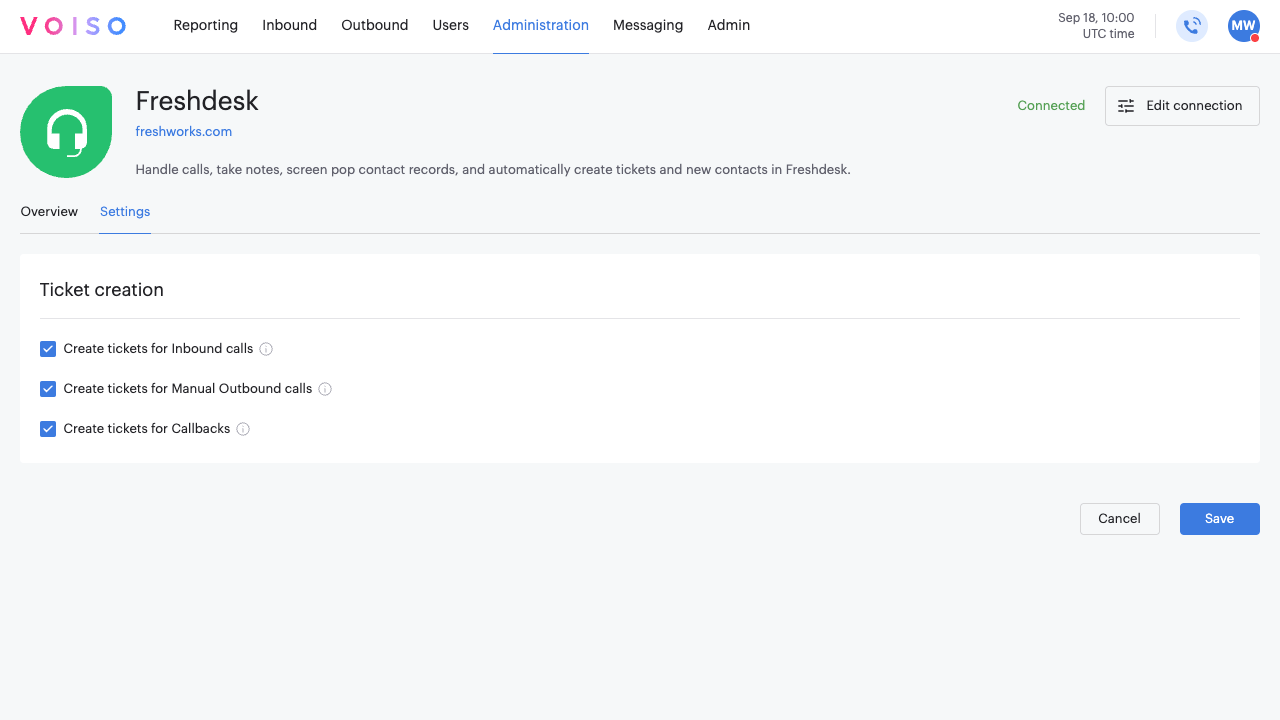Click the Freshdesk title heading
Image resolution: width=1280 pixels, height=720 pixels.
tap(197, 101)
